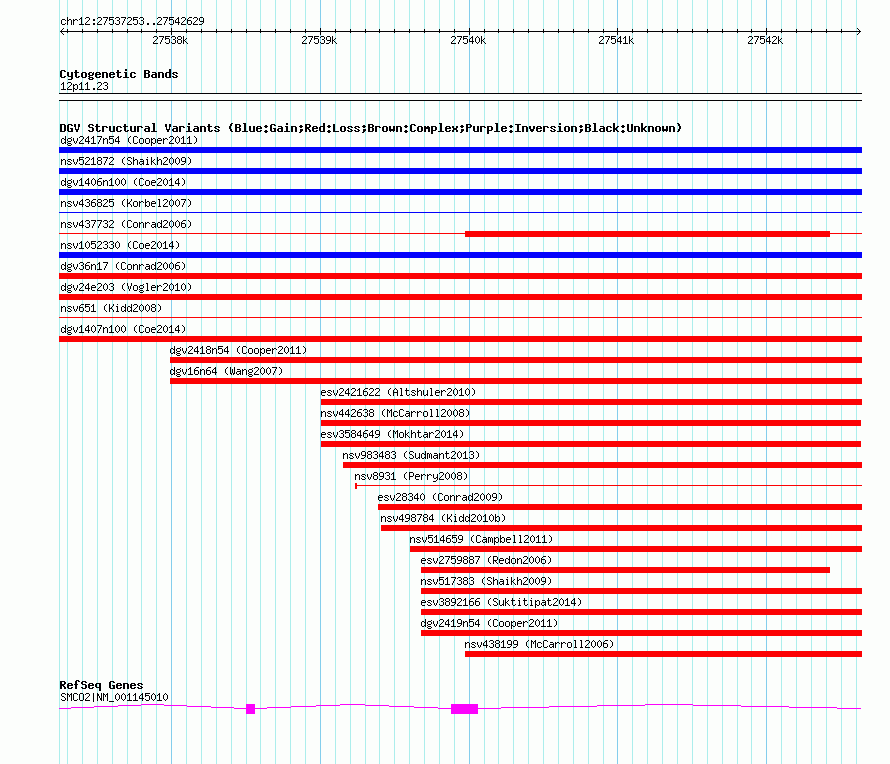890x764 pixels.
Task: Select variant nsv438199 (McCarroll2006) label
Action: coord(539,644)
